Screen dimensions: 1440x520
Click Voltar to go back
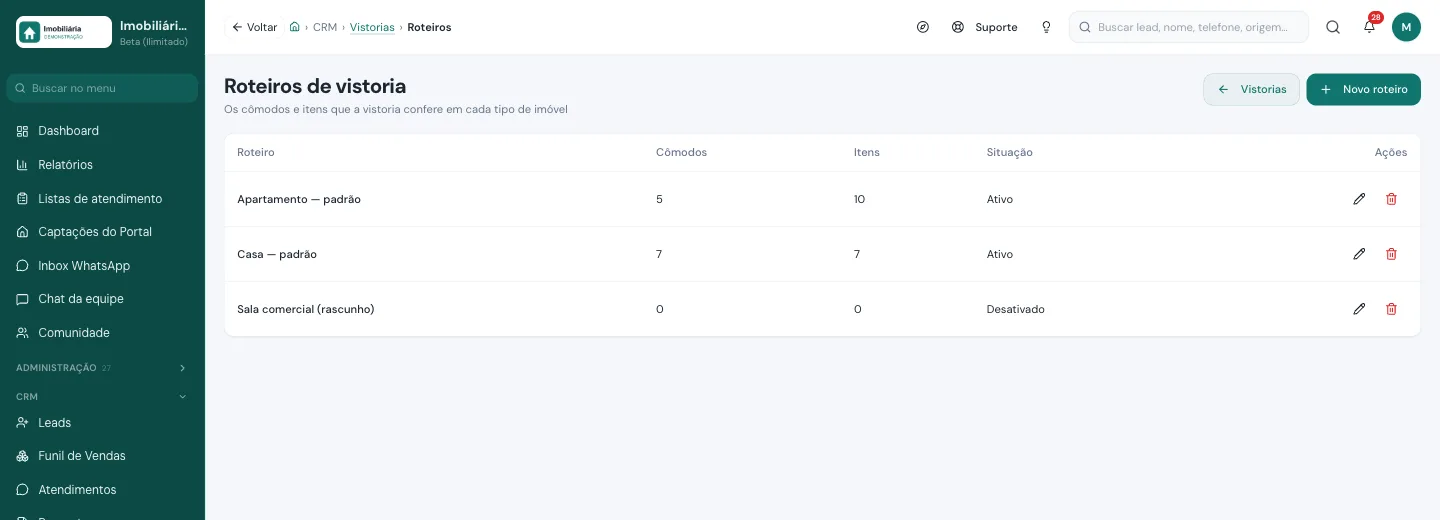tap(254, 27)
